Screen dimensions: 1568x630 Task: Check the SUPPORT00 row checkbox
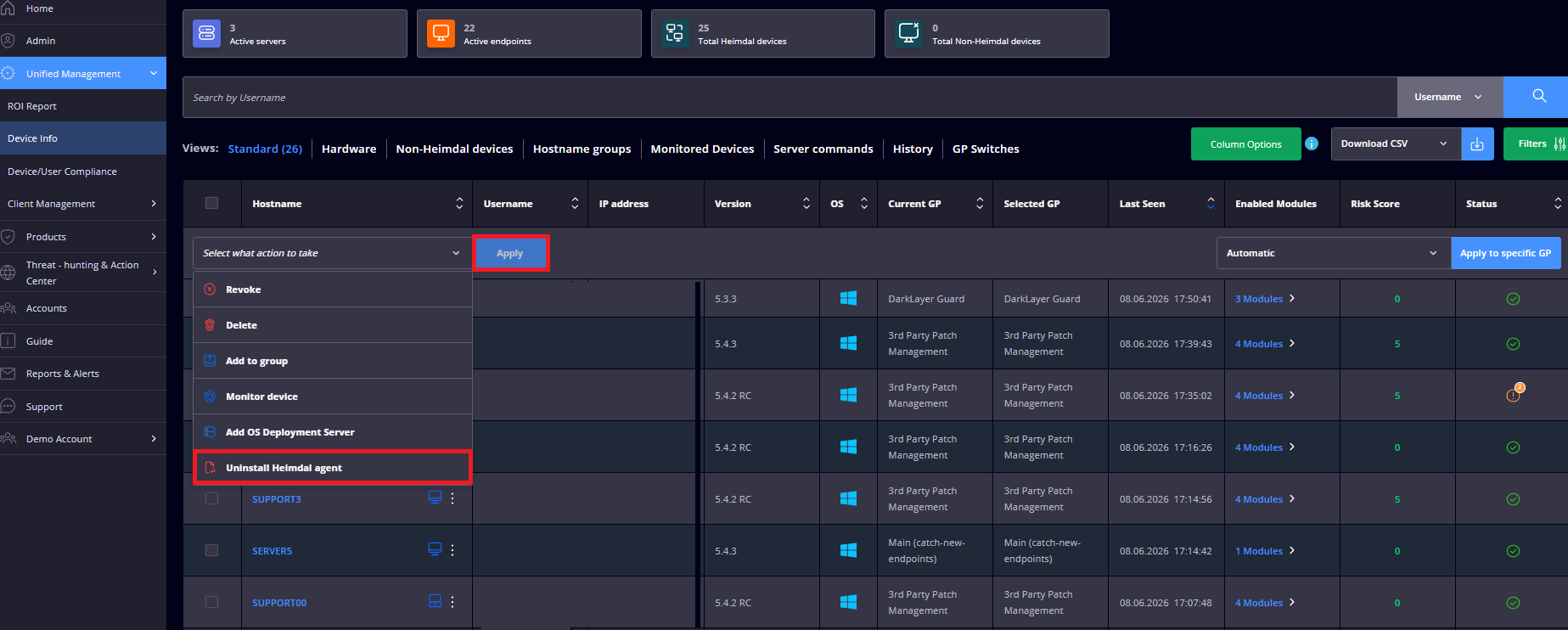pos(211,602)
